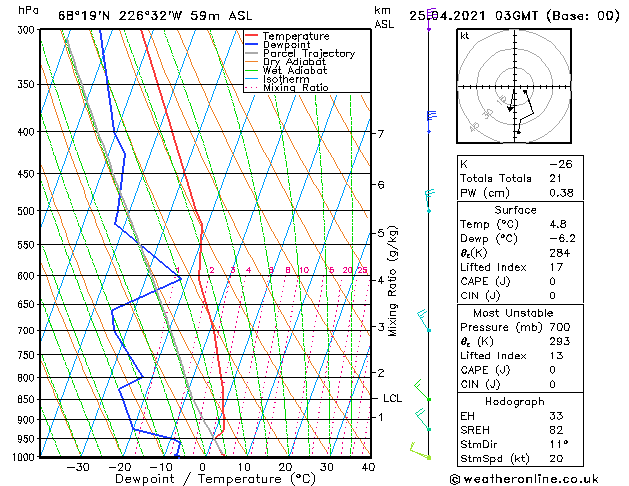Click the CAPE value under Surface
The width and height of the screenshot is (629, 486).
pos(552,281)
